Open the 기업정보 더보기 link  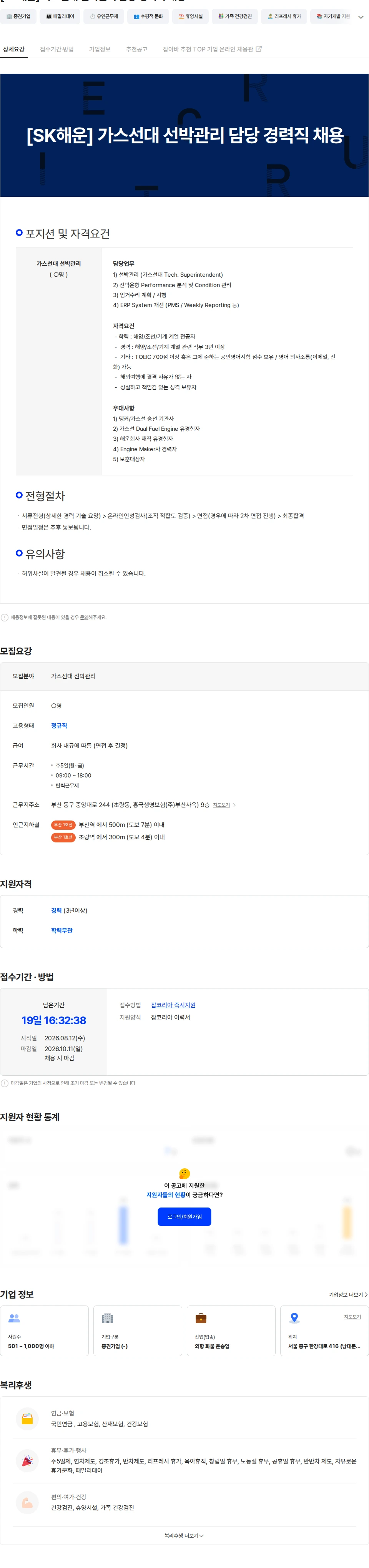pyautogui.click(x=348, y=1295)
